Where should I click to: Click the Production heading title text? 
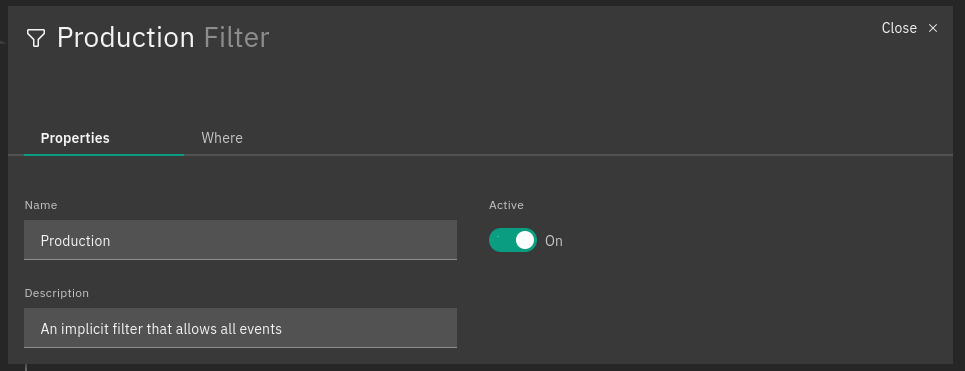tap(126, 38)
